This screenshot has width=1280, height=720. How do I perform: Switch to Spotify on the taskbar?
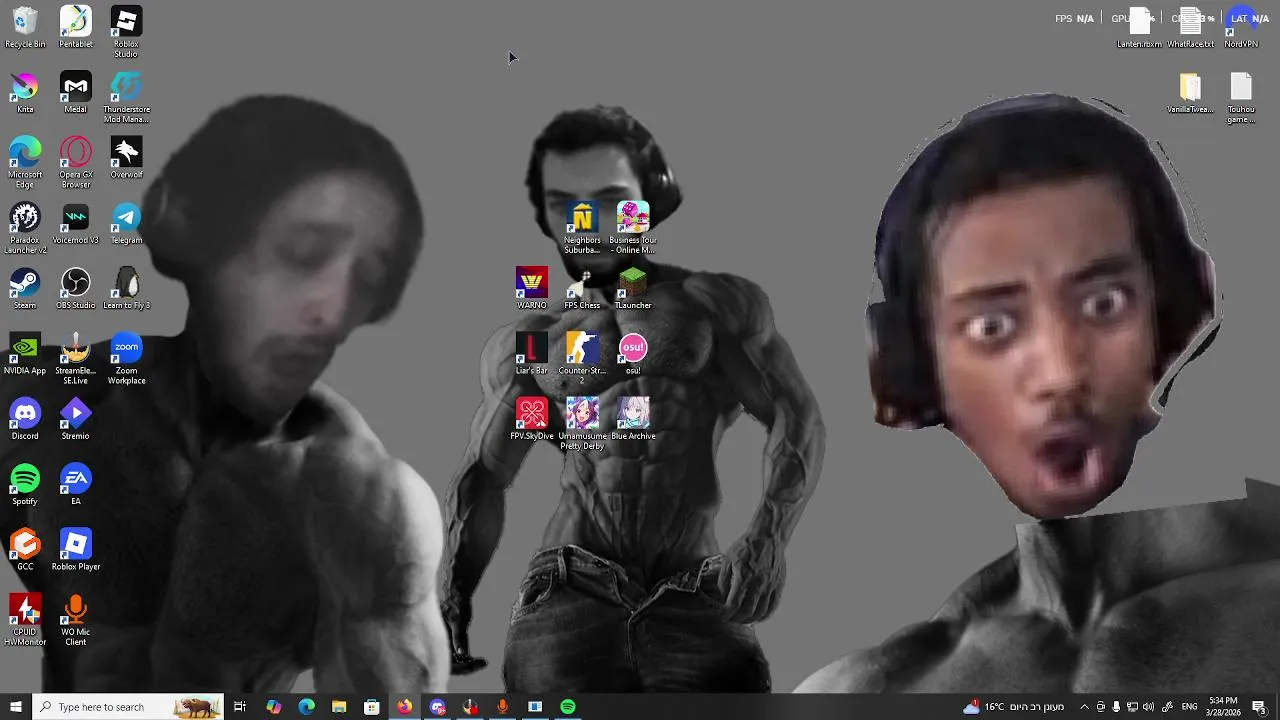point(568,707)
